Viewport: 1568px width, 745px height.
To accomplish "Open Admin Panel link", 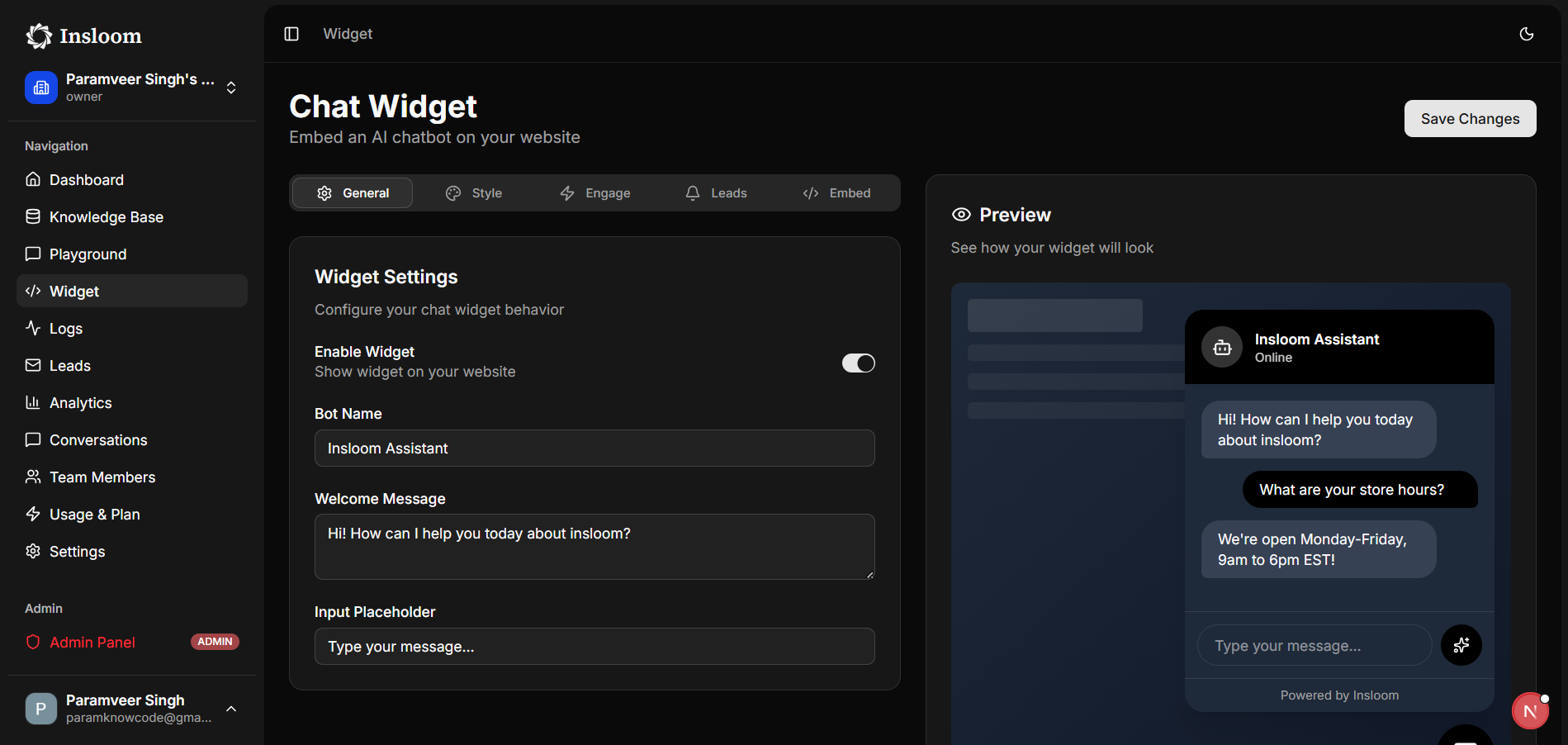I will [132, 642].
